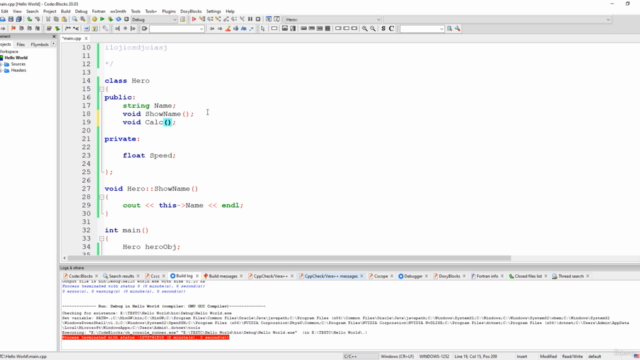This screenshot has height=360, width=640.
Task: Click the Thread search options wrench icon
Action: pyautogui.click(x=458, y=29)
